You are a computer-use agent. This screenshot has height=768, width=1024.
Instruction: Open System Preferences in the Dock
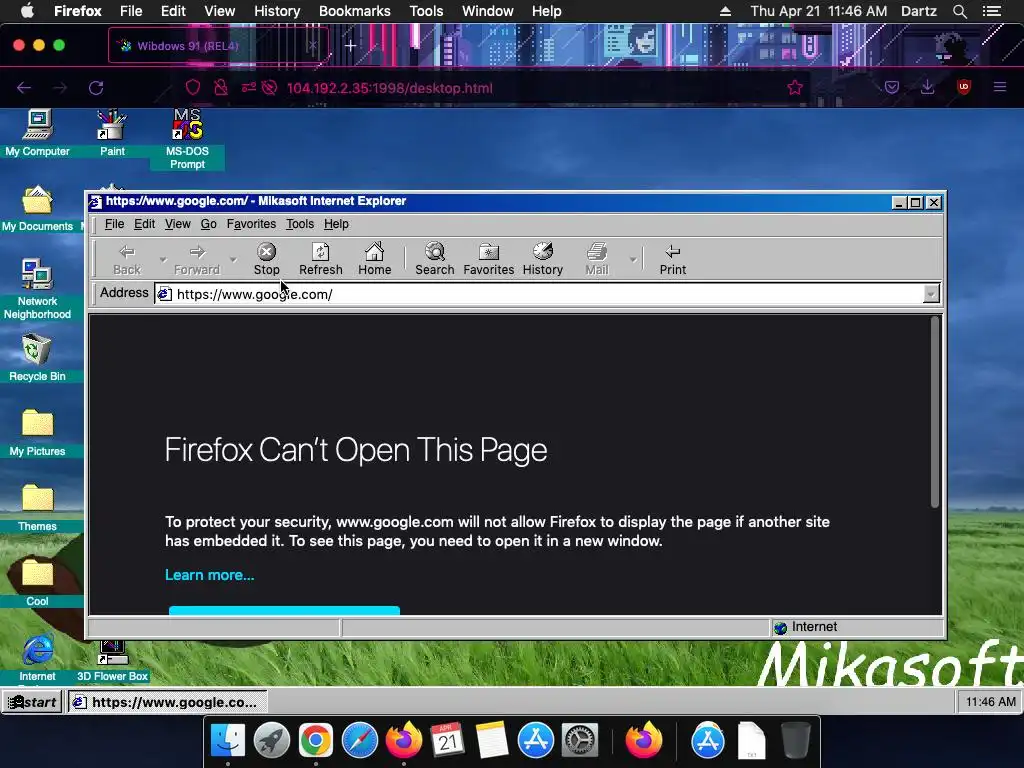580,741
